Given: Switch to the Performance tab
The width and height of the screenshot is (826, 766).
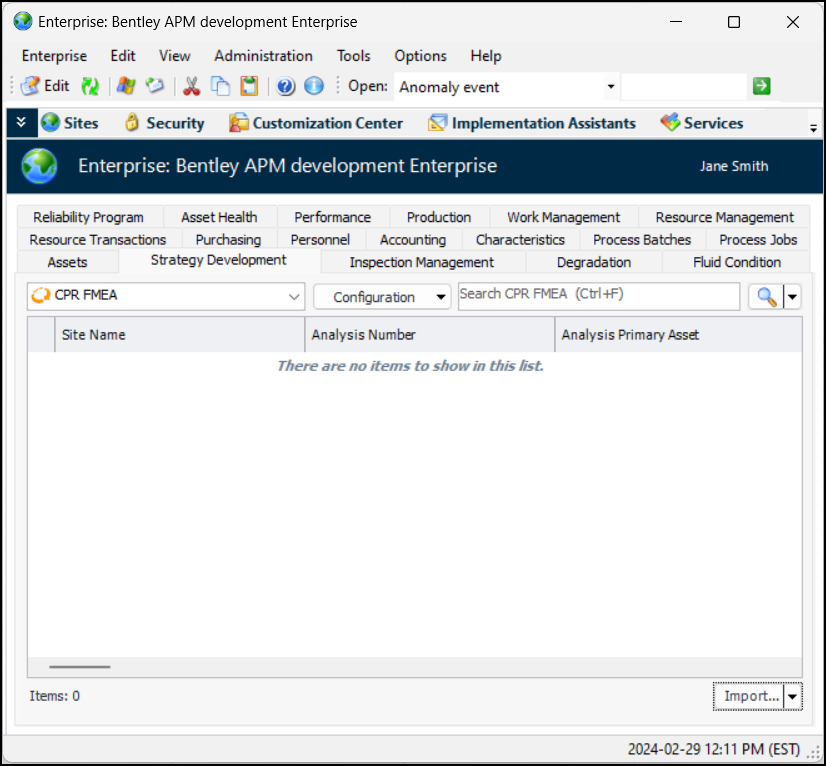Looking at the screenshot, I should click(x=332, y=217).
